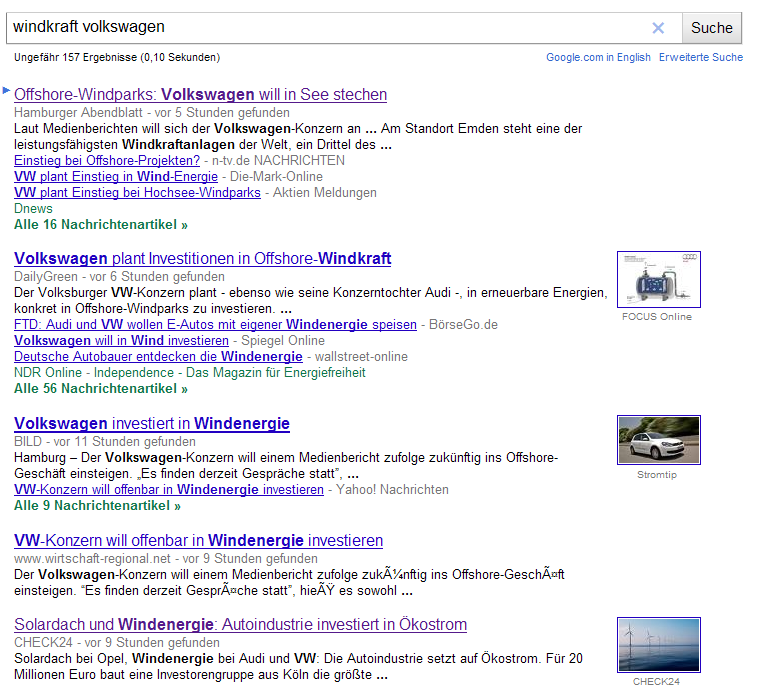Open 'Independence - Das Magazin für Energiefreiheit' link
The width and height of the screenshot is (775, 693).
(230, 373)
